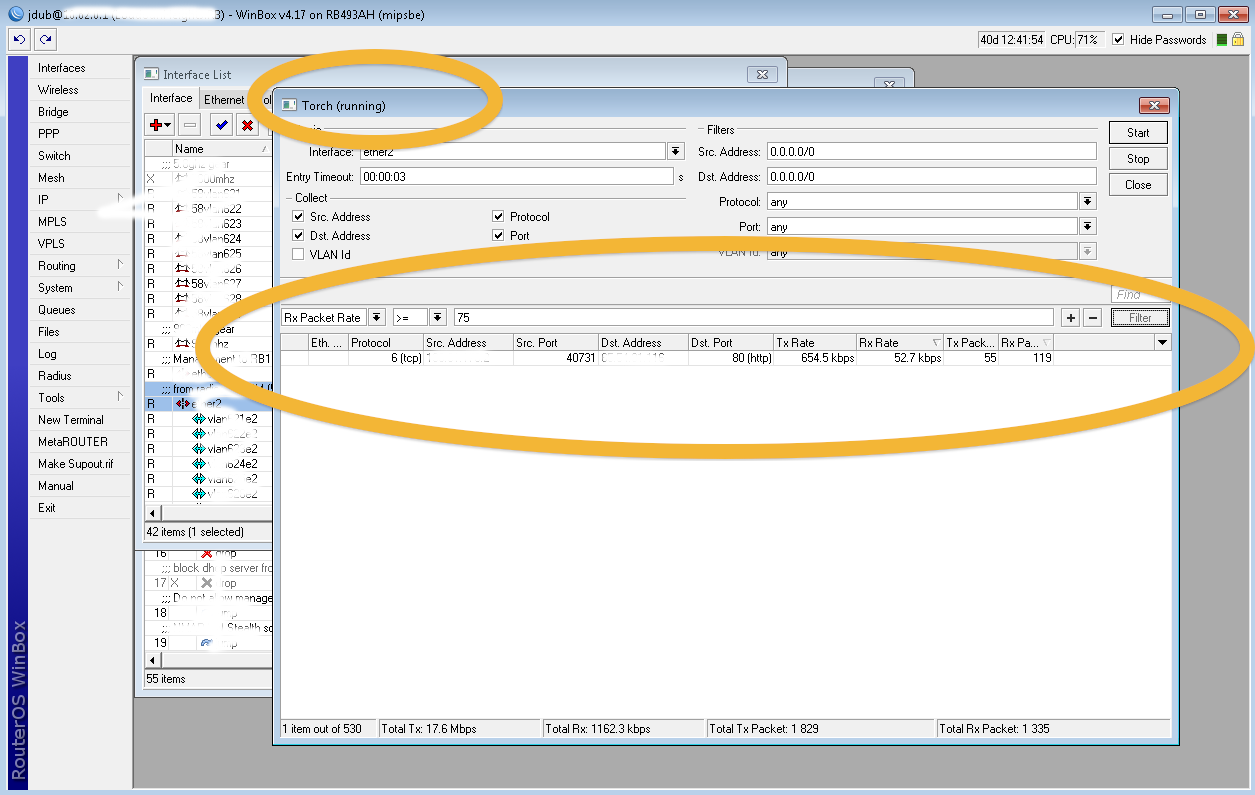This screenshot has height=795, width=1255.
Task: Remove the filter row with the minus icon
Action: tap(1092, 315)
